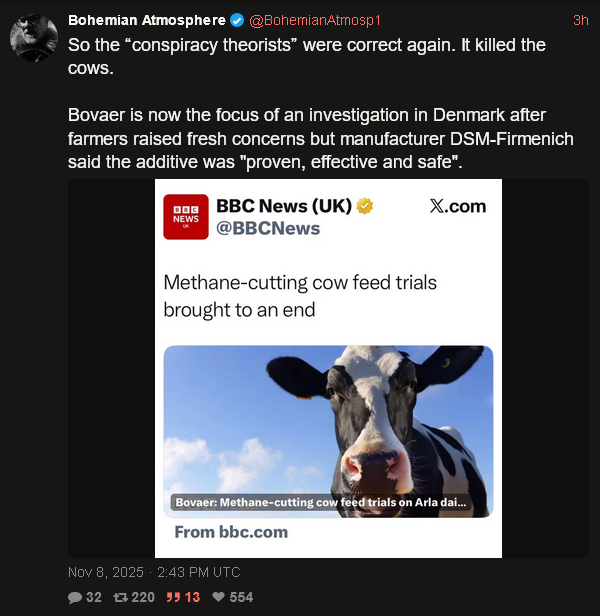This screenshot has height=616, width=600.
Task: Like the tweet with the heart icon
Action: point(219,597)
